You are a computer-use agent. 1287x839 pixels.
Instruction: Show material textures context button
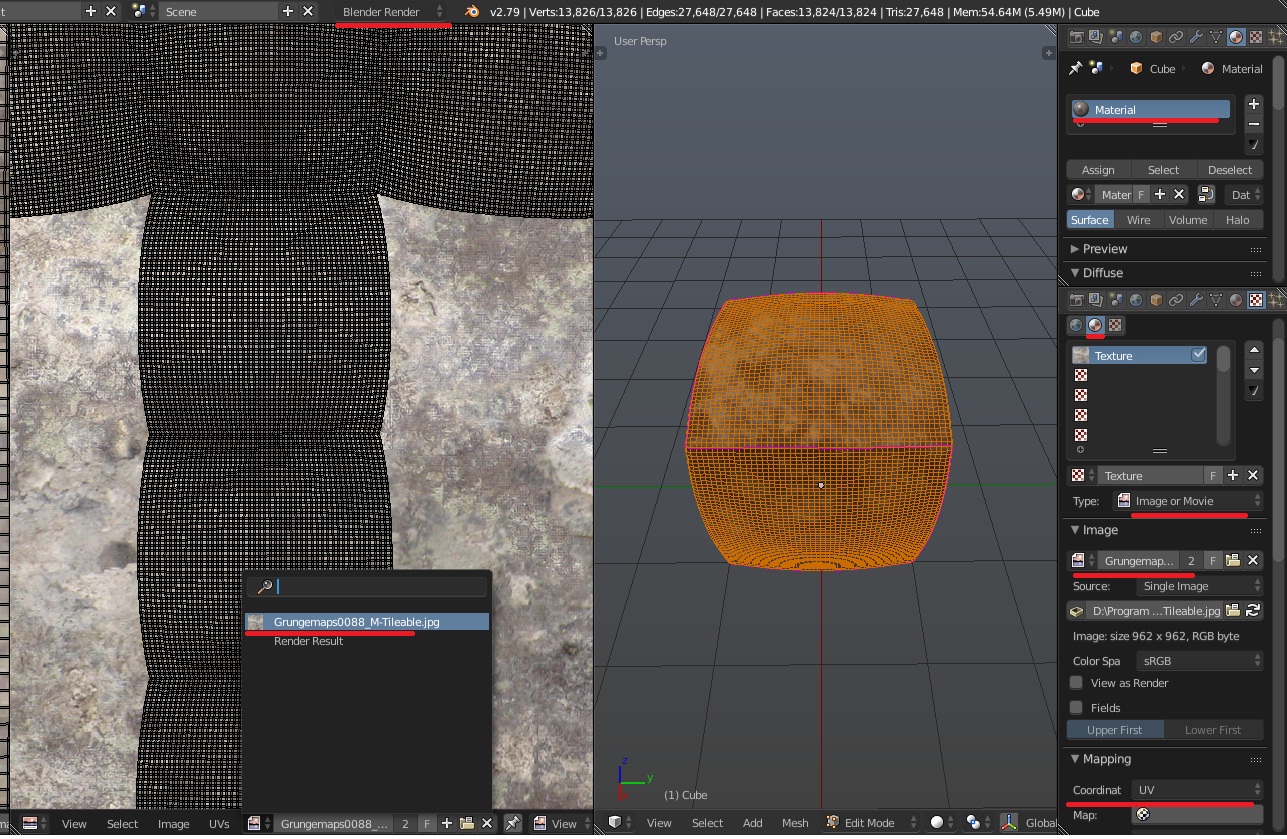pyautogui.click(x=1095, y=325)
